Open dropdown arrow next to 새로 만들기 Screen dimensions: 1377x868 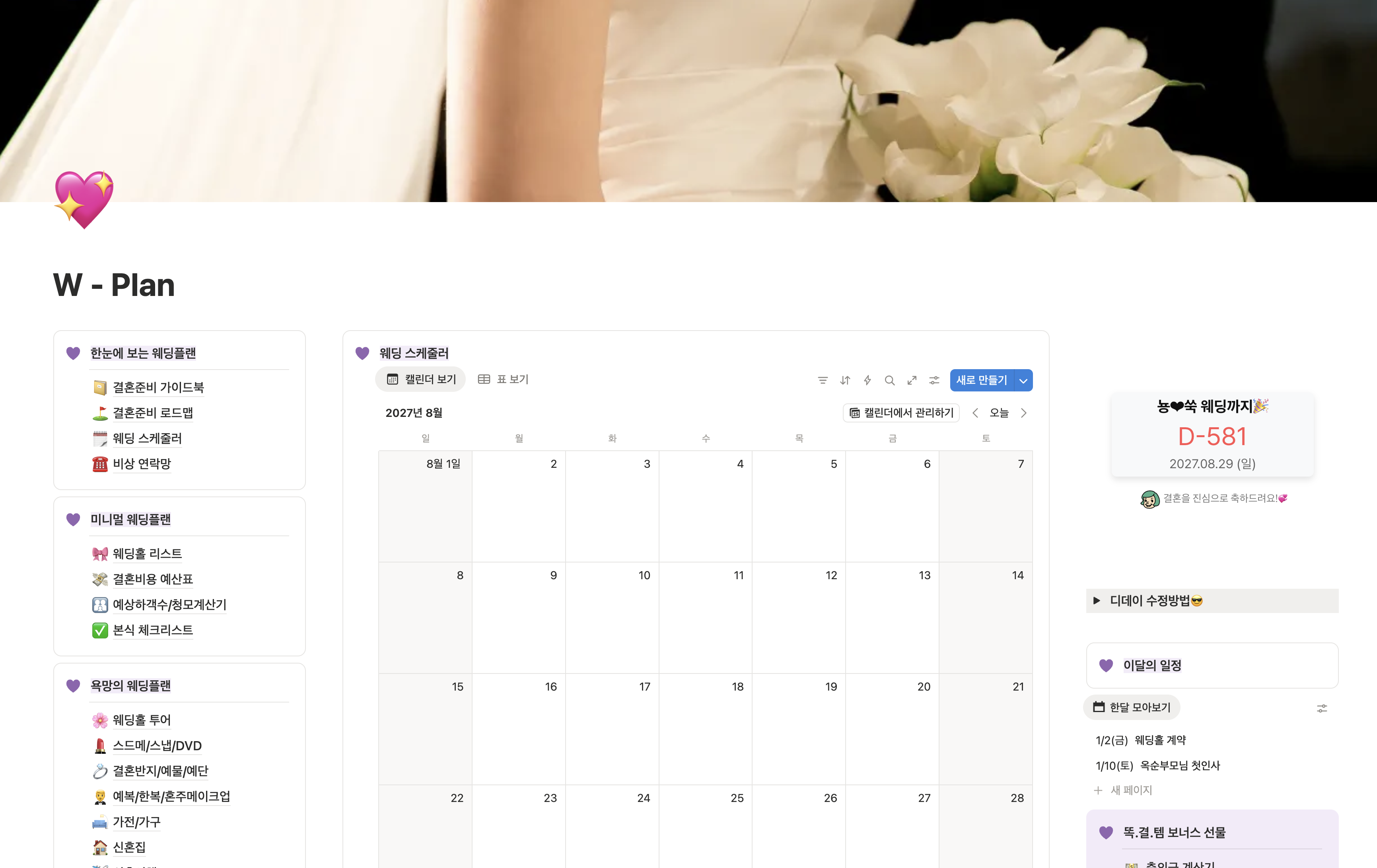(x=1023, y=380)
